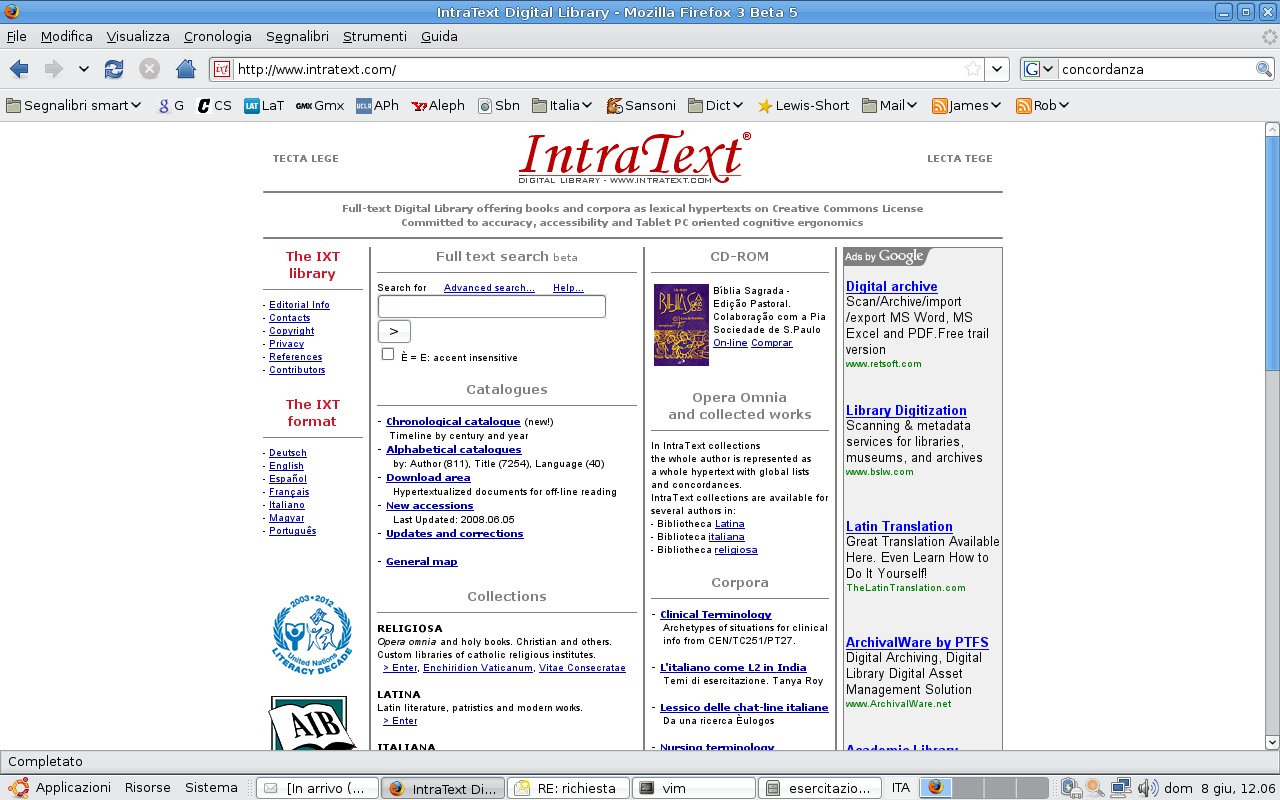Open the Clinical Terminology corpus link
Screen dimensions: 1280x800
[716, 615]
